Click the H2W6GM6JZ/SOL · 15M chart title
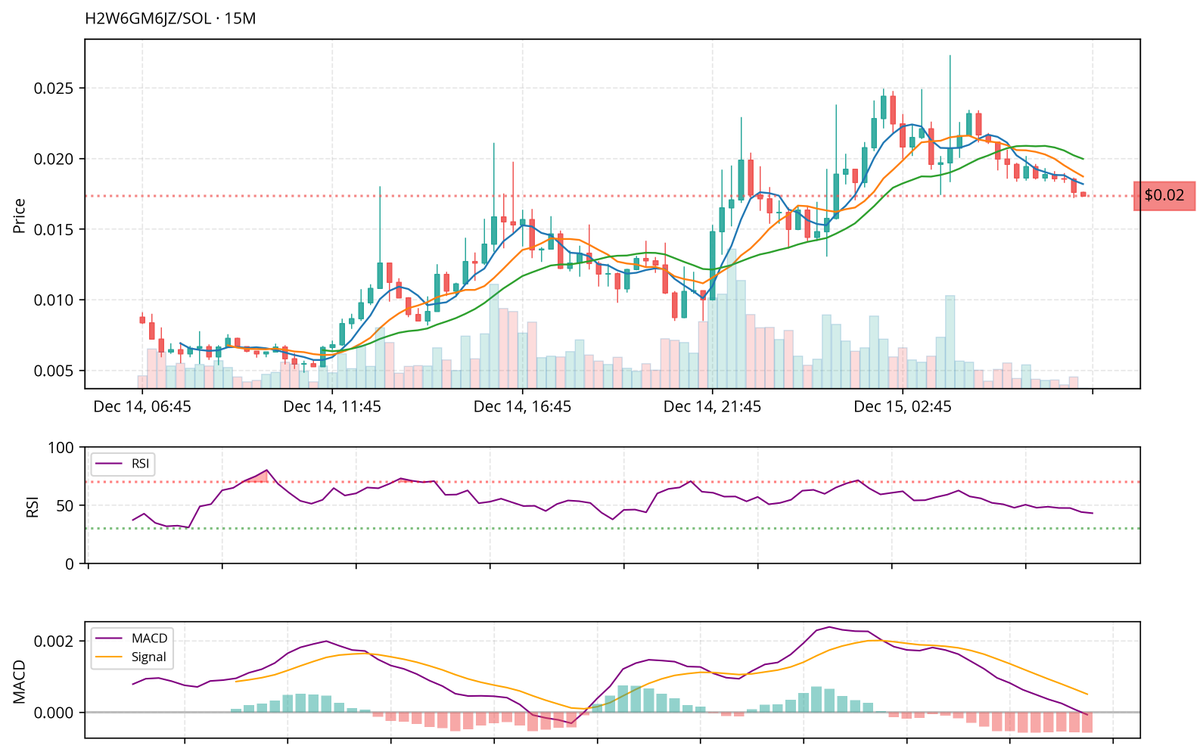 point(170,20)
